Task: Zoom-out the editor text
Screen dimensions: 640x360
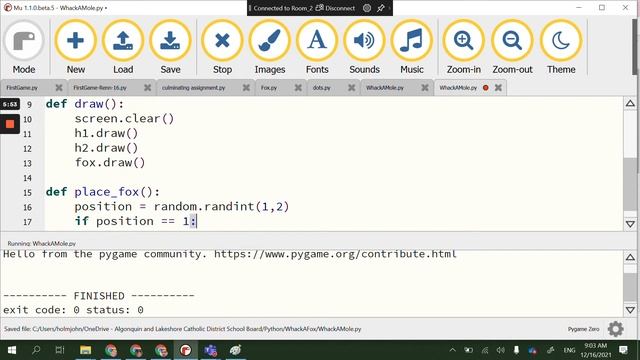Action: click(x=512, y=47)
